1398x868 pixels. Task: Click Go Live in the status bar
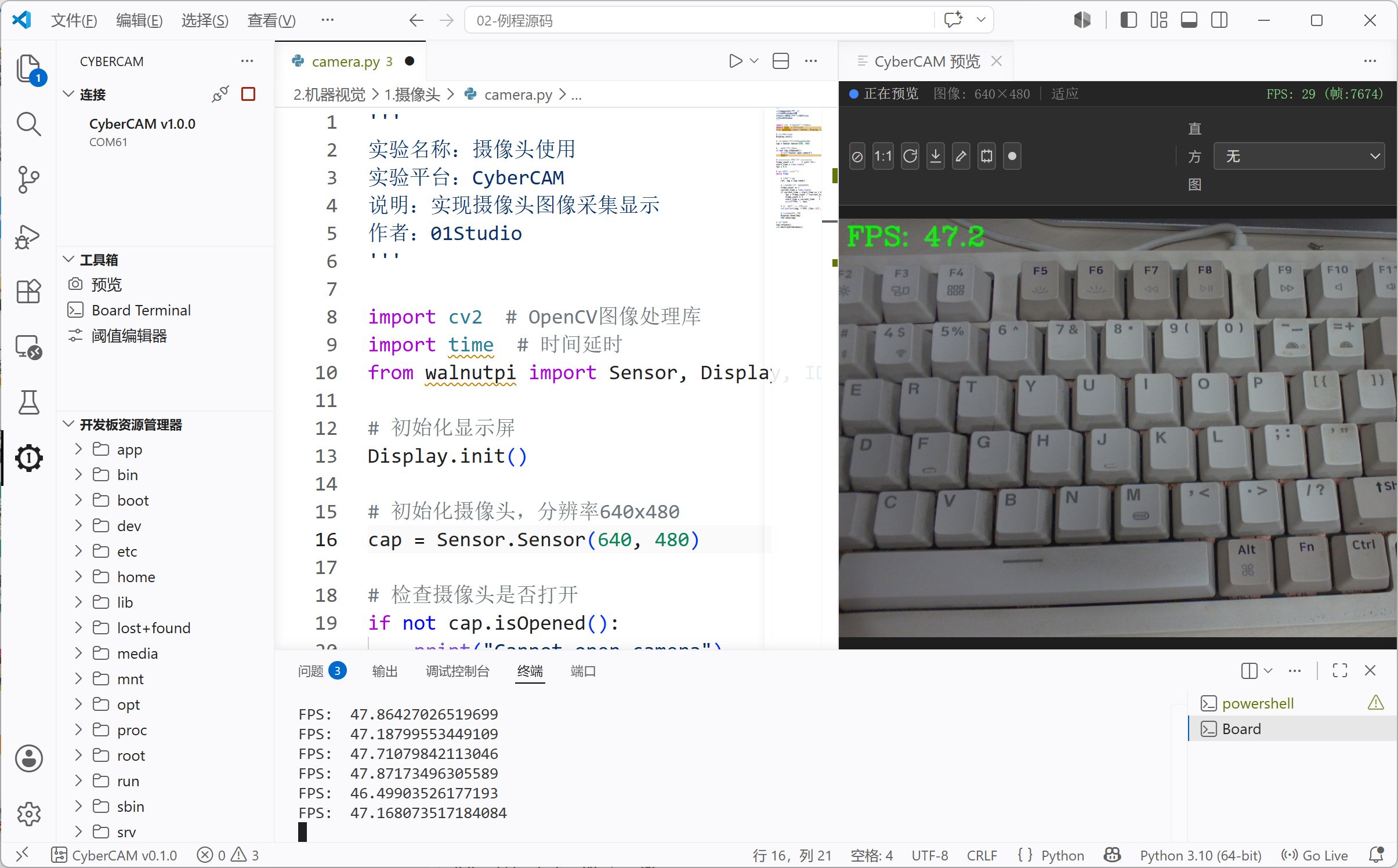tap(1314, 855)
